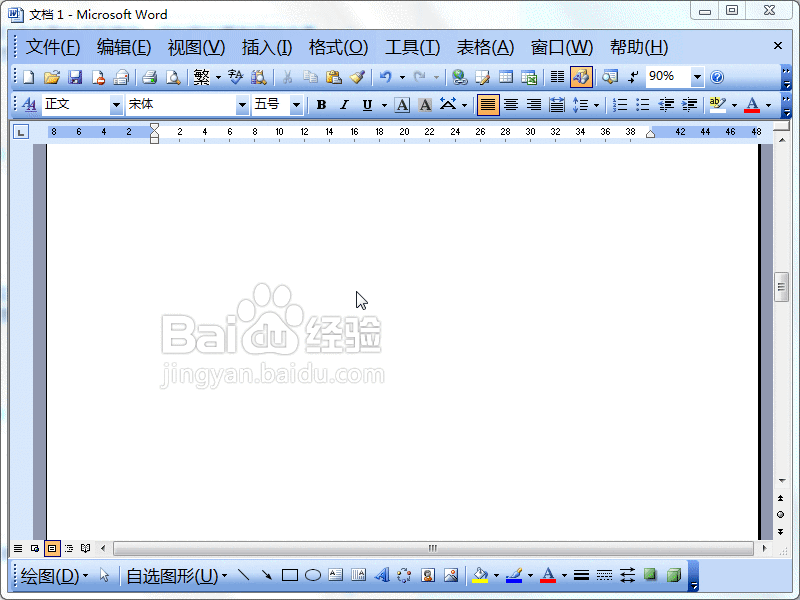Toggle underline formatting
Viewport: 800px width, 600px height.
[x=367, y=105]
